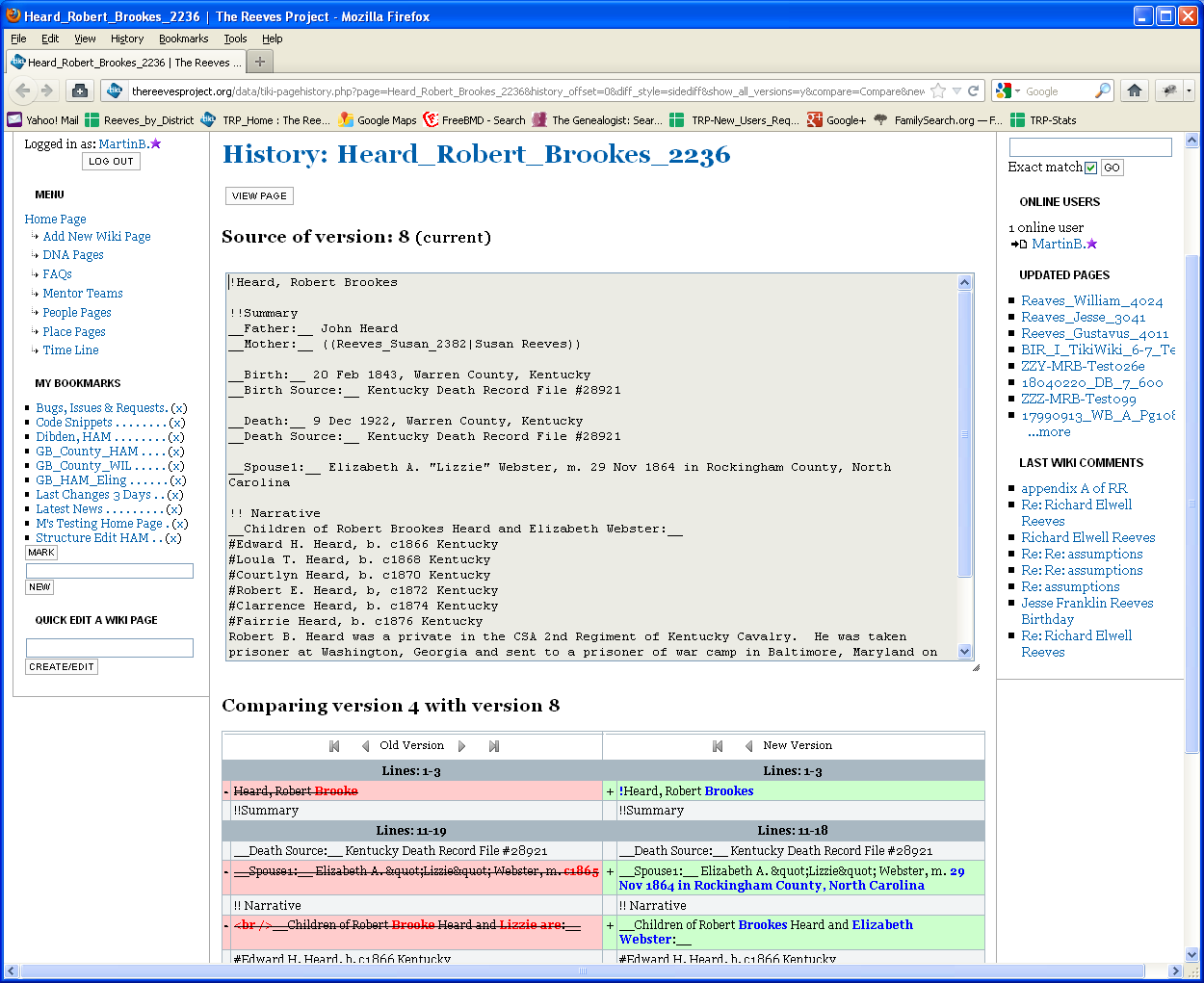The height and width of the screenshot is (983, 1204).
Task: Click the VIEW PAGE button
Action: (x=259, y=195)
